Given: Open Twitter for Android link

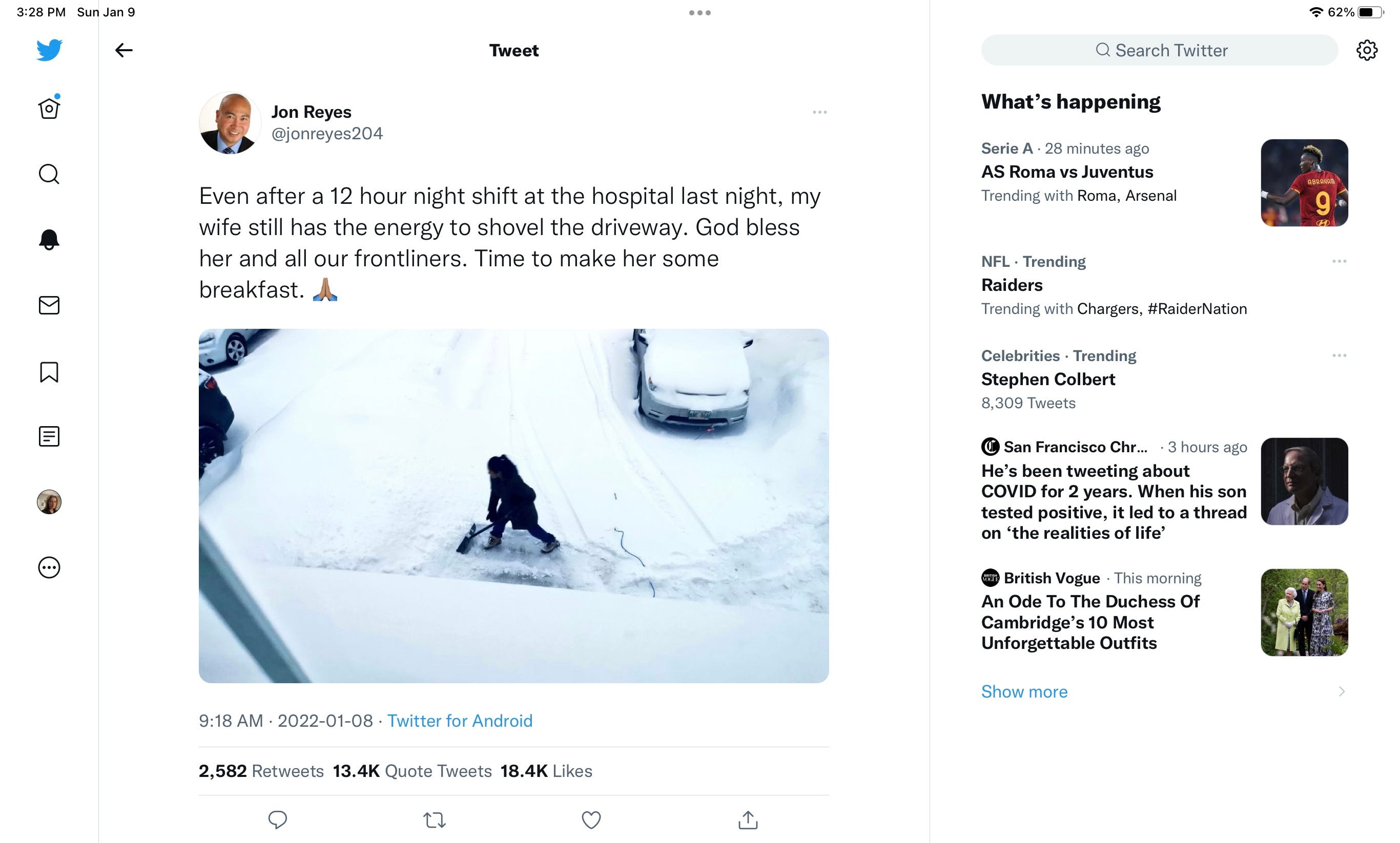Looking at the screenshot, I should point(460,721).
